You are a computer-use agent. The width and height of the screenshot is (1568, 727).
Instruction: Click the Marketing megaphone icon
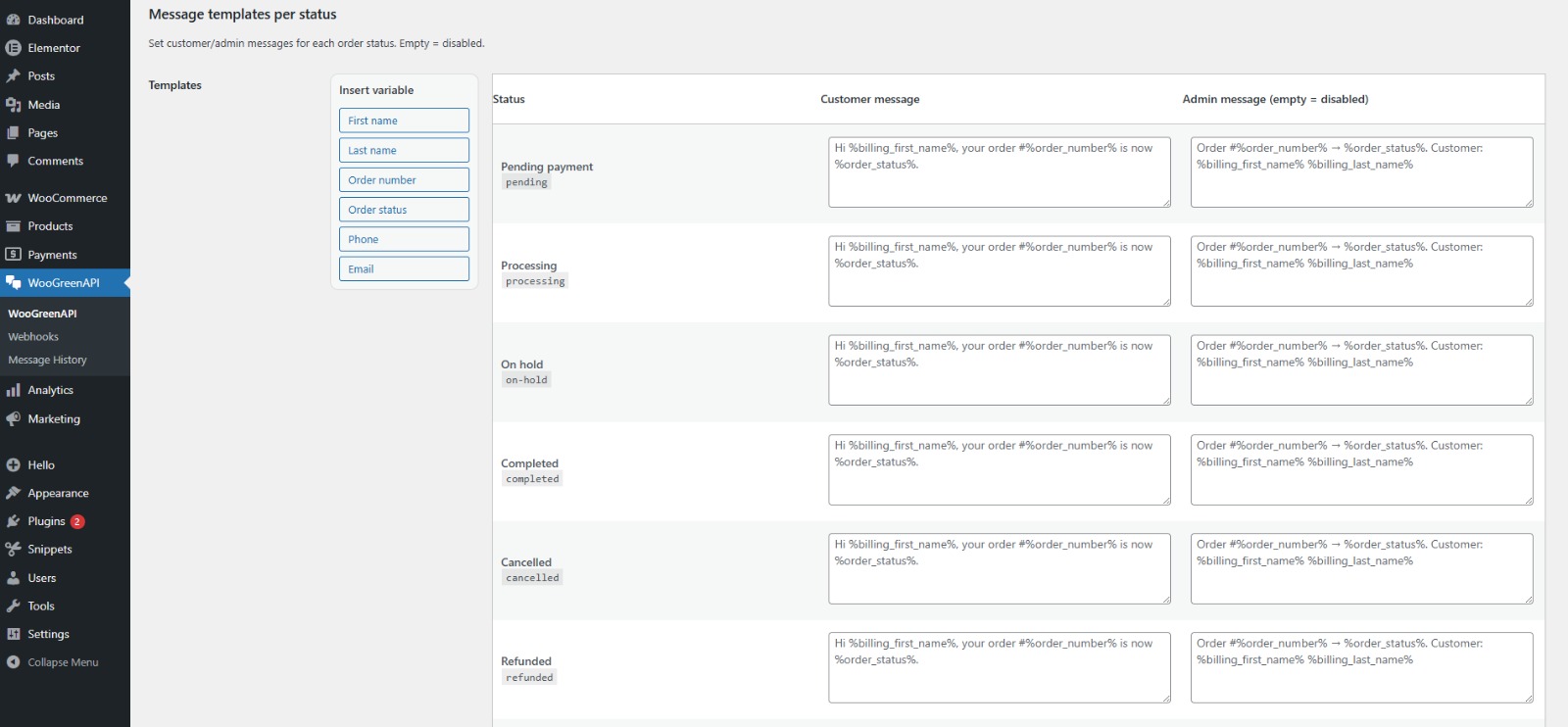pyautogui.click(x=13, y=418)
